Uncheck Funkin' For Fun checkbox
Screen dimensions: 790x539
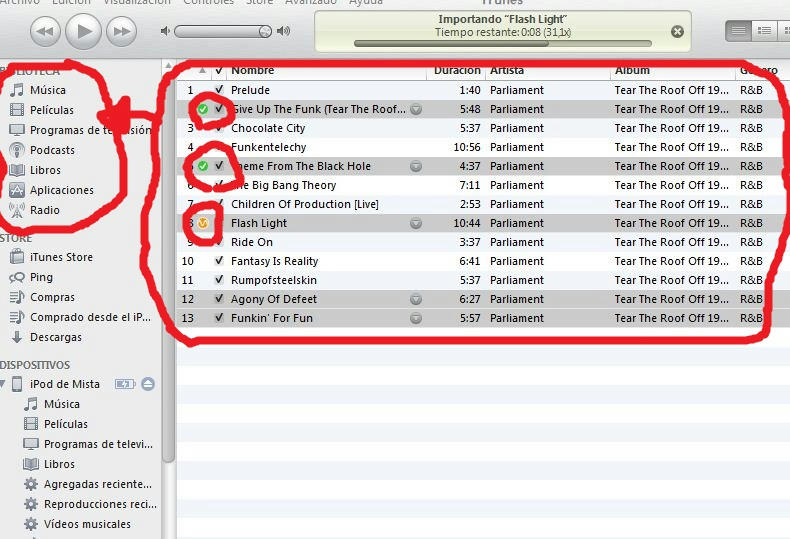pos(219,318)
